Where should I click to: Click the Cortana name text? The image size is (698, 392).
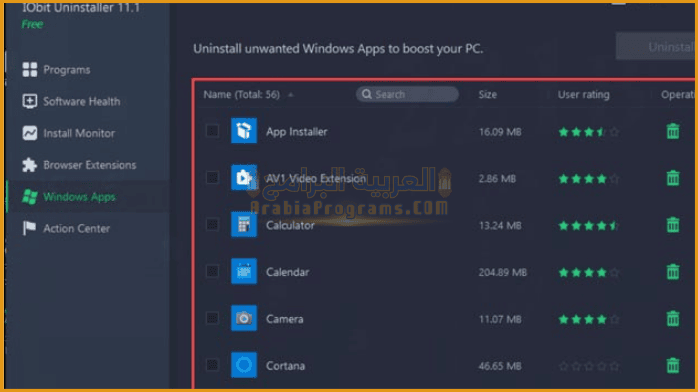[x=285, y=366]
